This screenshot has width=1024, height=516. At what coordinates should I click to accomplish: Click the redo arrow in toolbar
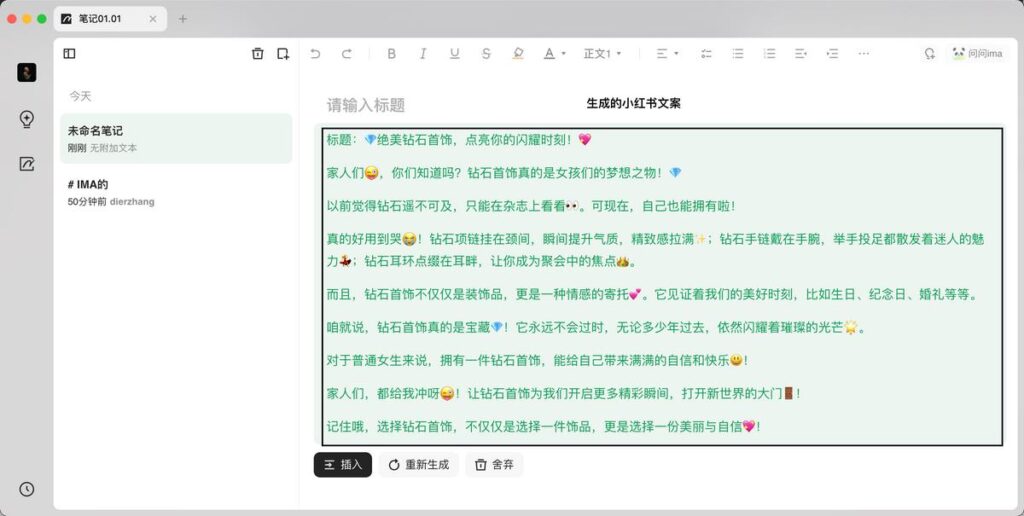347,54
